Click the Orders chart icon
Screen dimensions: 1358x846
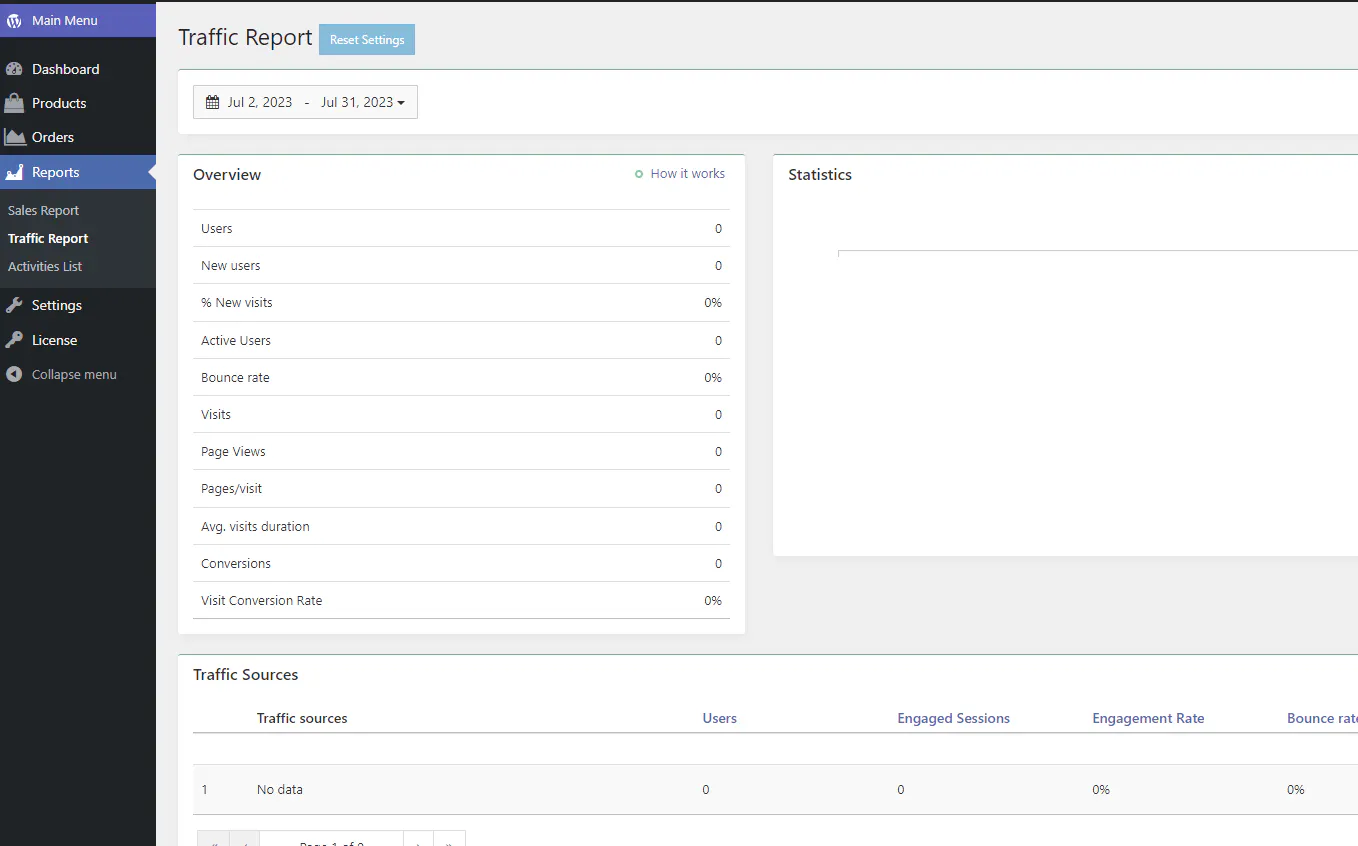[x=16, y=136]
